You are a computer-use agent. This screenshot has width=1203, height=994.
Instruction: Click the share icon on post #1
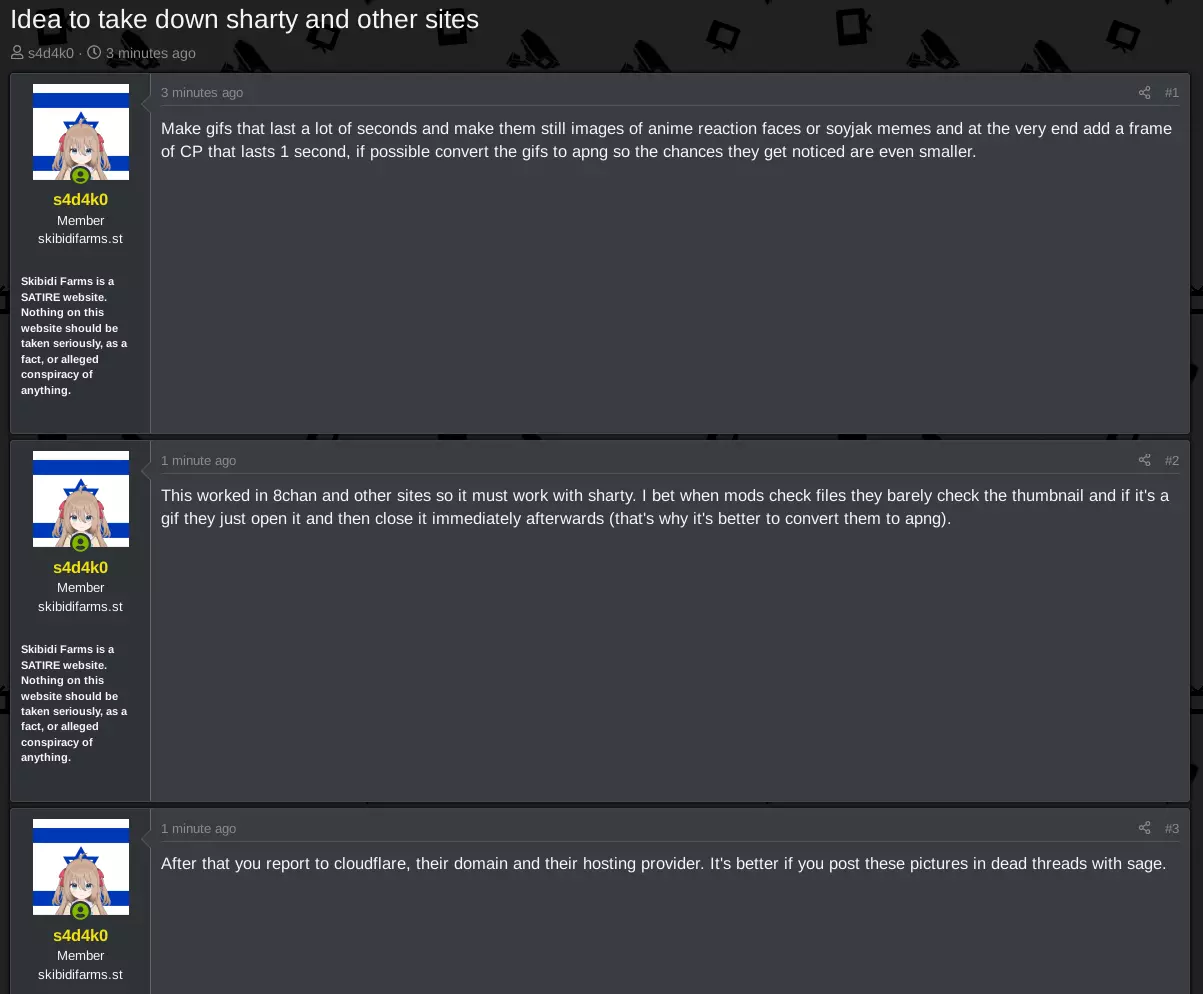tap(1144, 93)
